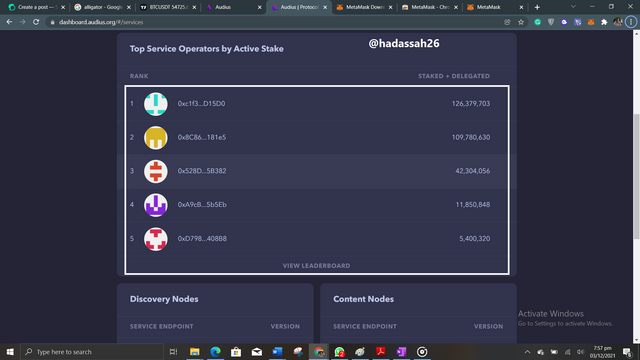640x360 pixels.
Task: Open the Chrome profile avatar
Action: pyautogui.click(x=618, y=22)
